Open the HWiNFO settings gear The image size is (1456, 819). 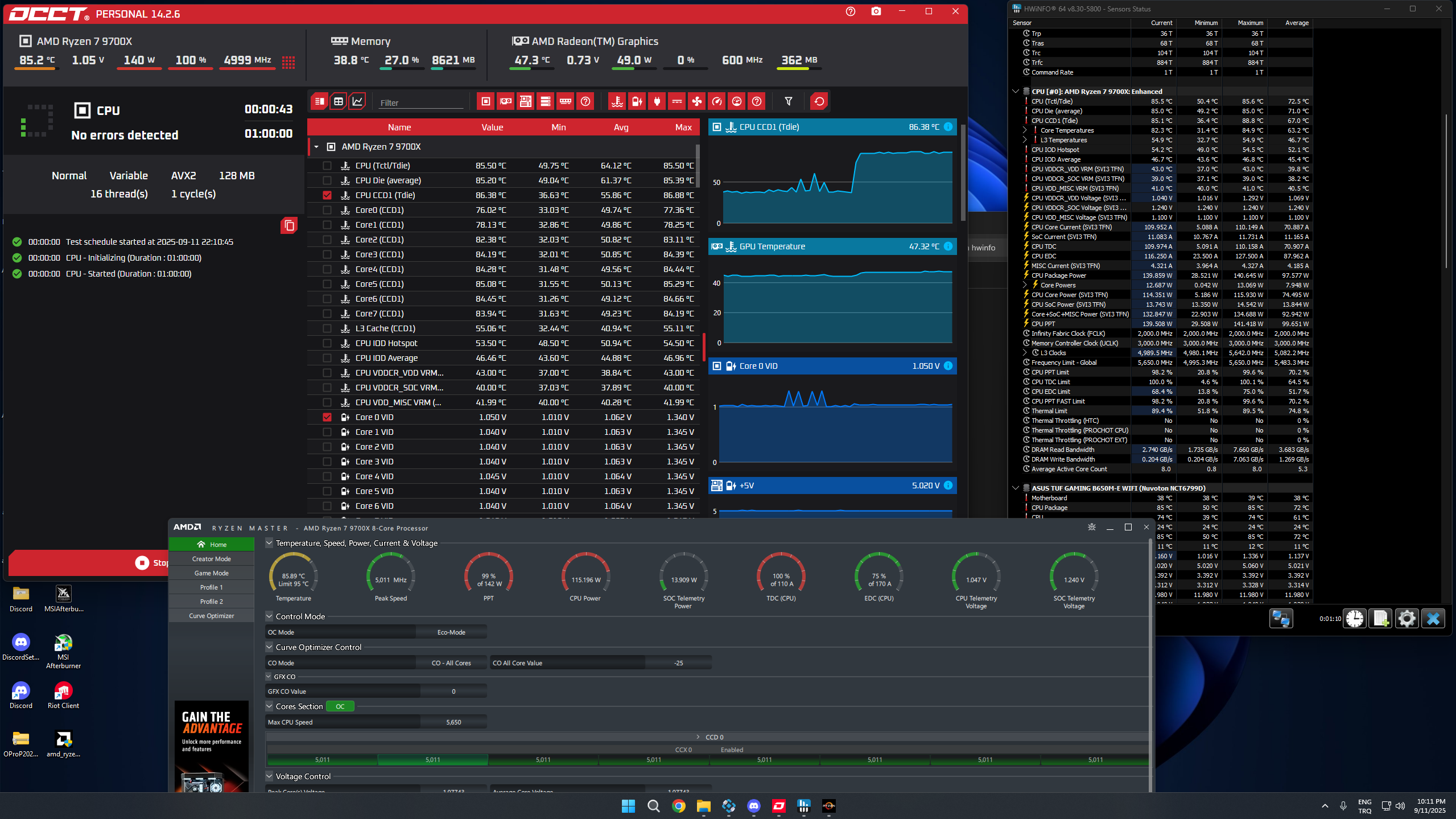click(1407, 618)
